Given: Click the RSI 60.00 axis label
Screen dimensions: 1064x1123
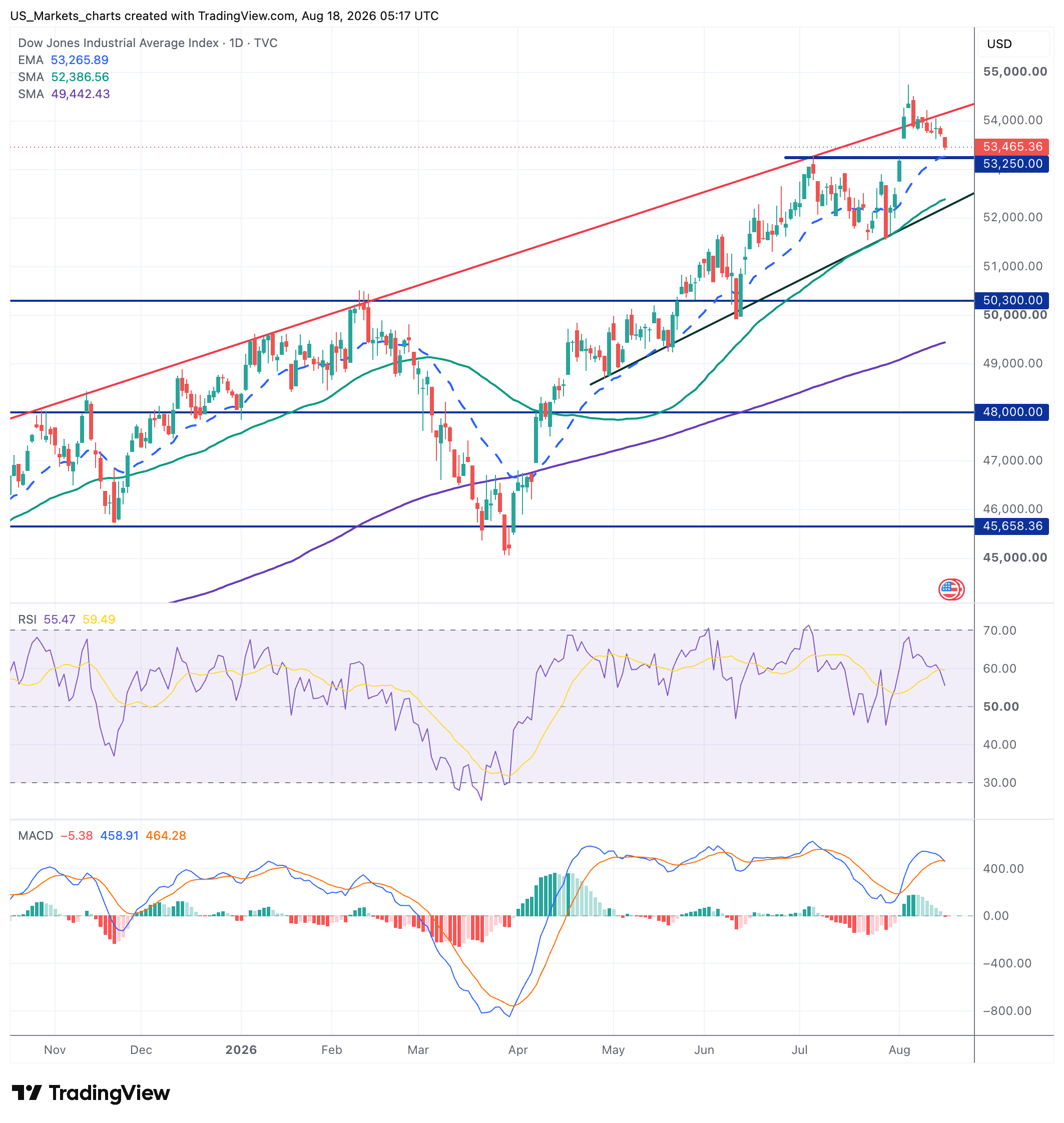Looking at the screenshot, I should 1000,668.
